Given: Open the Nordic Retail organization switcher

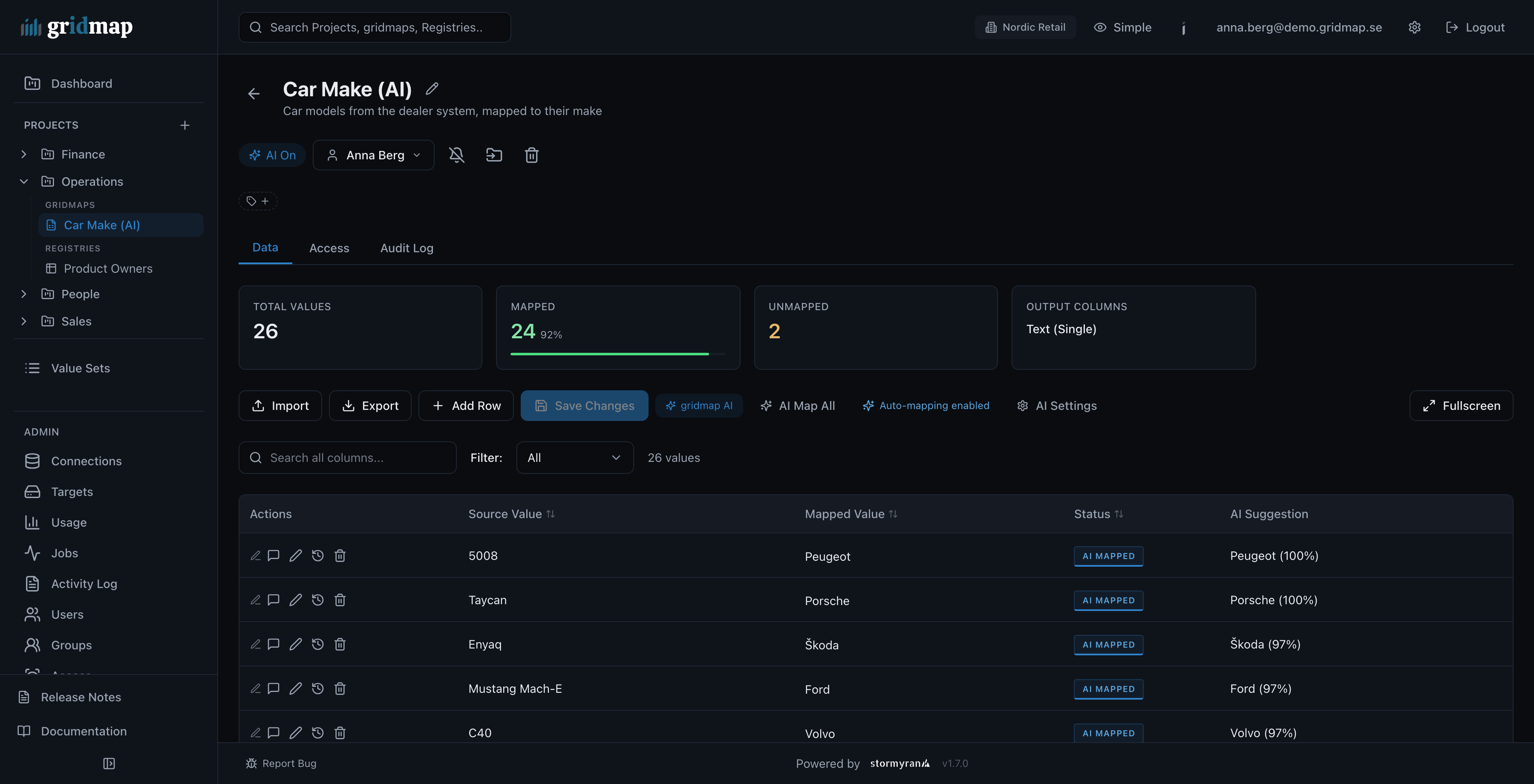Looking at the screenshot, I should 1026,27.
